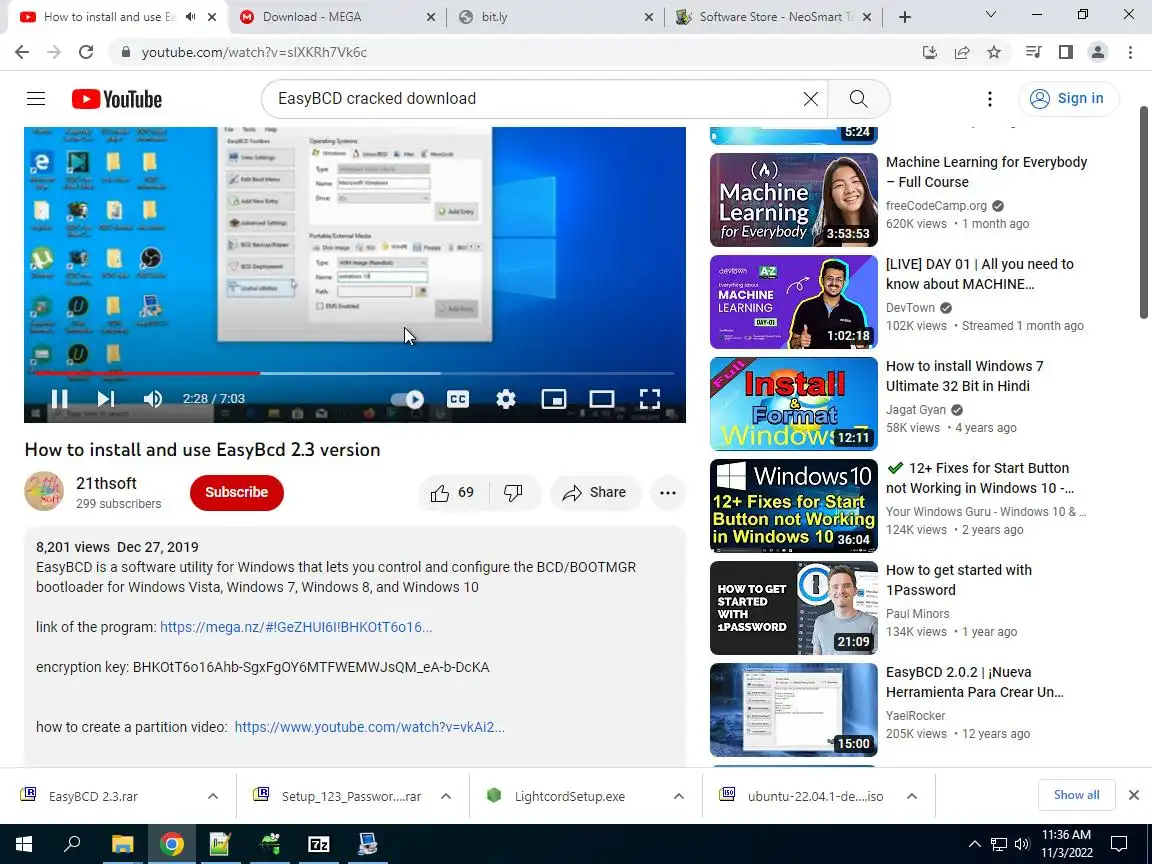Bookmark this page star
1152x864 pixels.
click(x=994, y=52)
